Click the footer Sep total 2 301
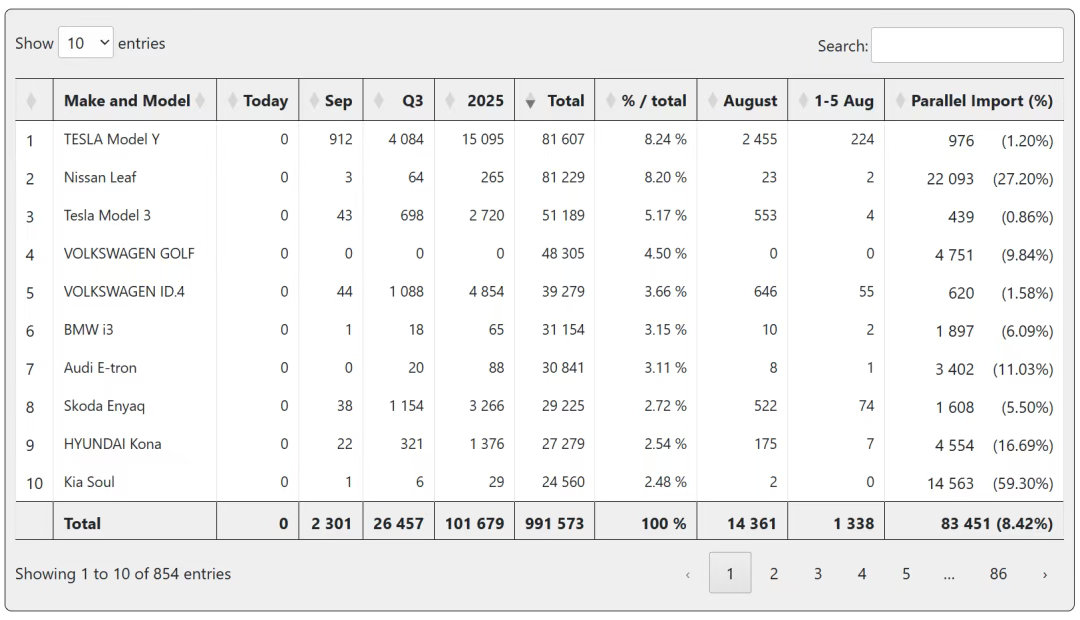 [x=331, y=524]
